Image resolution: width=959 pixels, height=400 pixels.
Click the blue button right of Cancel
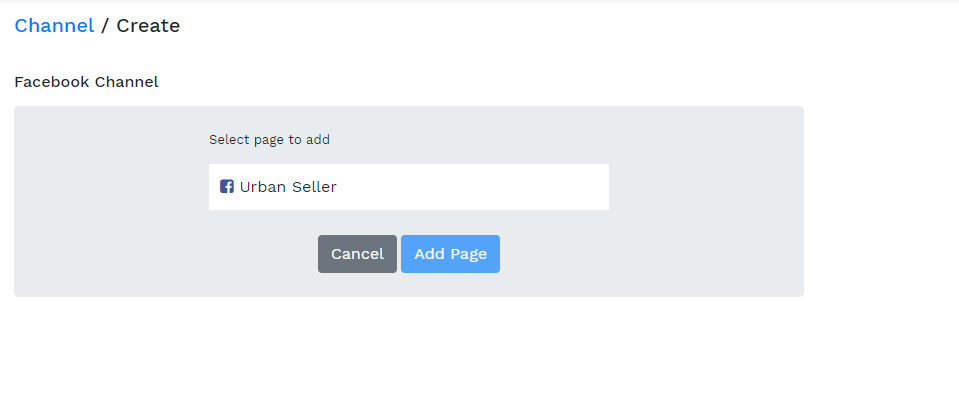pos(450,254)
